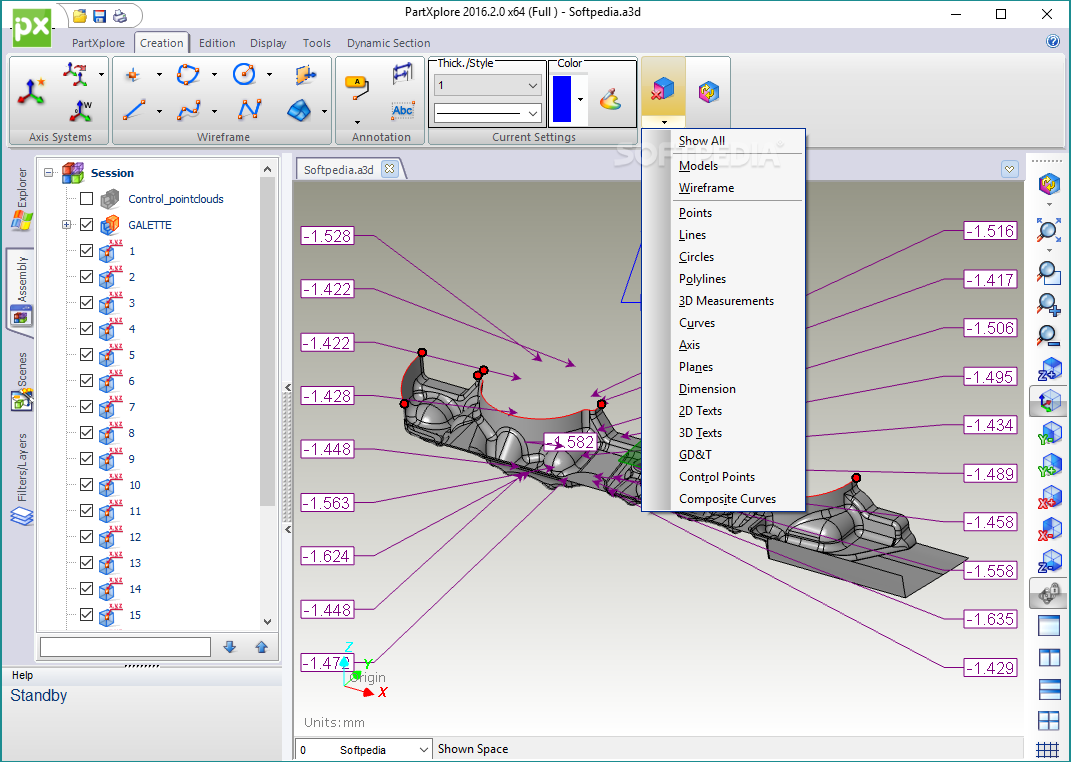The image size is (1071, 762).
Task: Select the polyline creation tool
Action: (x=189, y=110)
